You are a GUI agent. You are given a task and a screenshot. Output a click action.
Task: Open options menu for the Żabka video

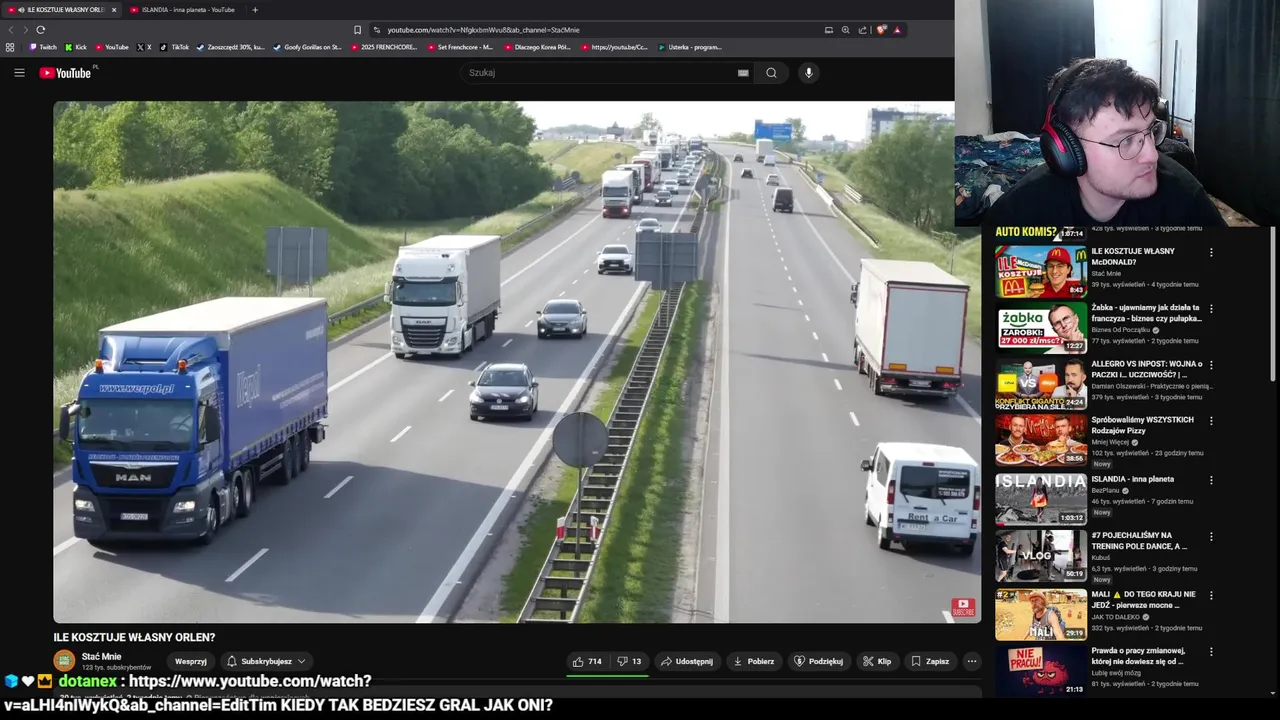[1211, 309]
